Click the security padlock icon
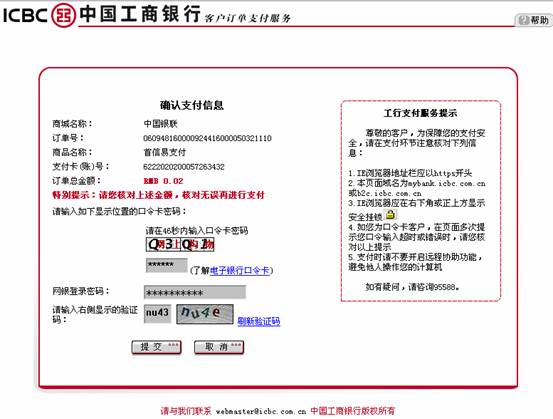Viewport: 553px width, 419px height. (390, 214)
